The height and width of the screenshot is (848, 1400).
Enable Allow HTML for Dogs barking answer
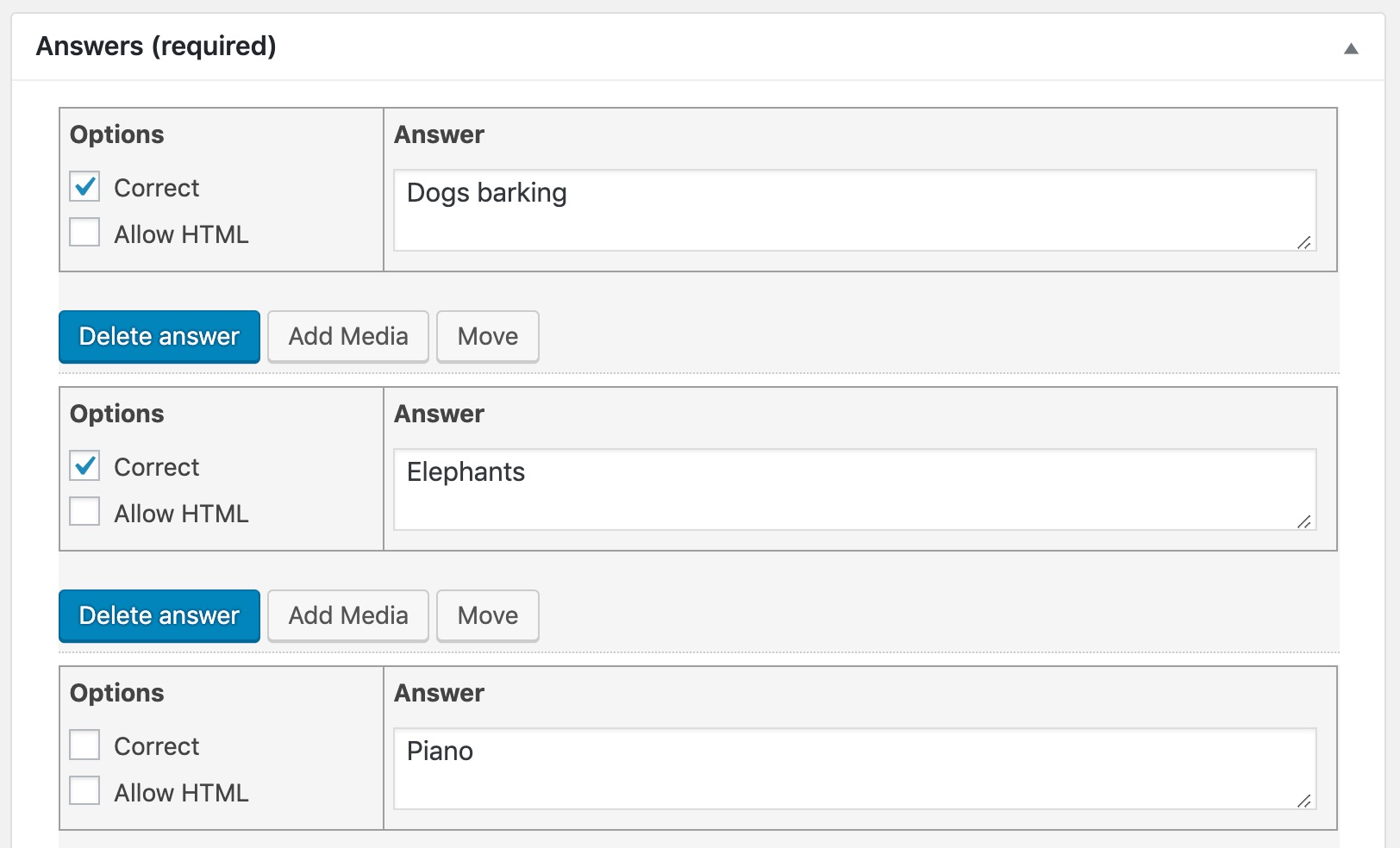[84, 232]
